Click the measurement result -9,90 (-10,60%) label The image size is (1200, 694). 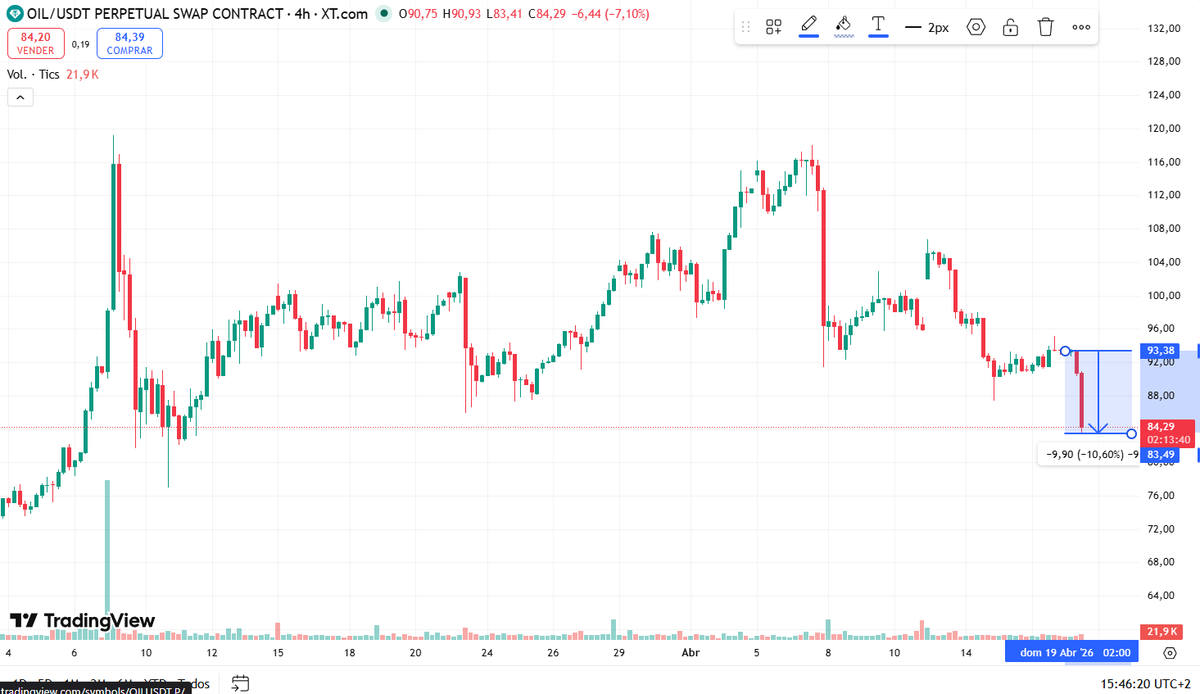point(1088,454)
